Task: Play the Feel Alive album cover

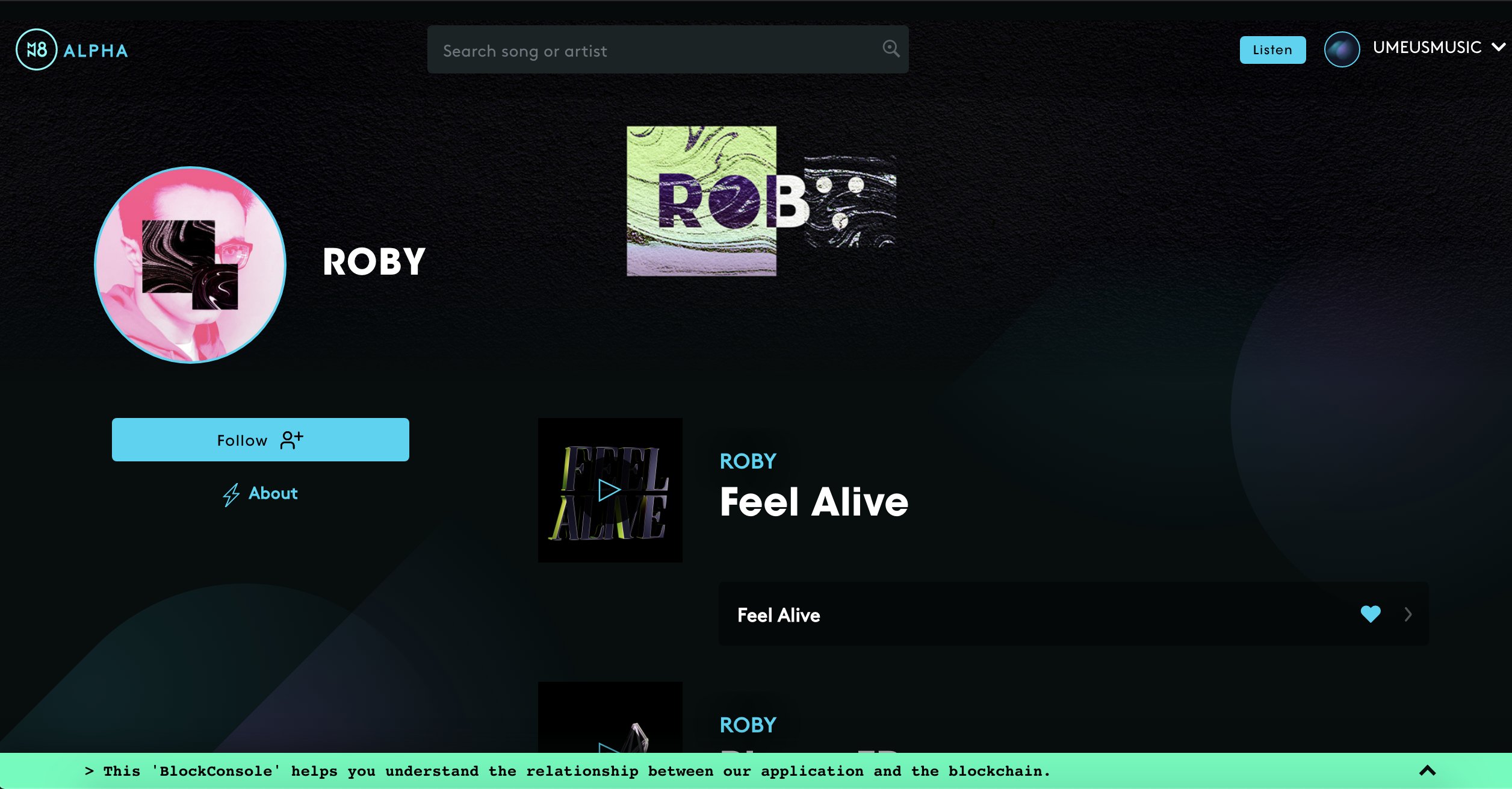Action: click(610, 490)
